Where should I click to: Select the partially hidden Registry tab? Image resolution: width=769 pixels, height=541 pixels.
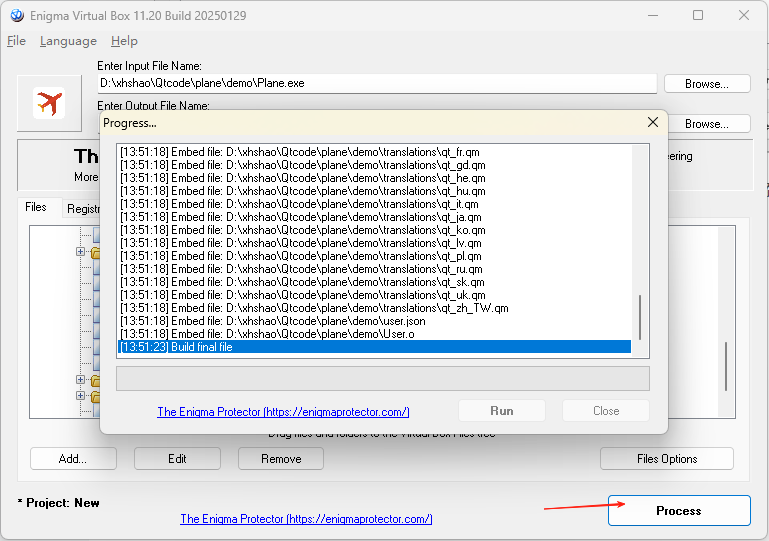pyautogui.click(x=83, y=209)
